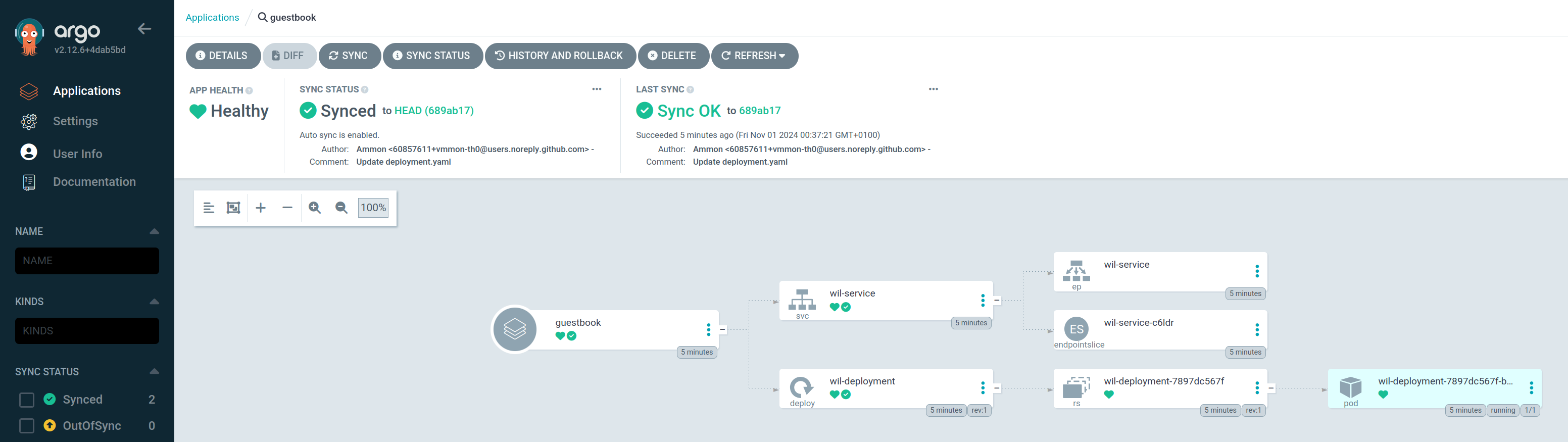Image resolution: width=1568 pixels, height=442 pixels.
Task: Follow the HEAD (689ab17) revision link
Action: click(434, 111)
